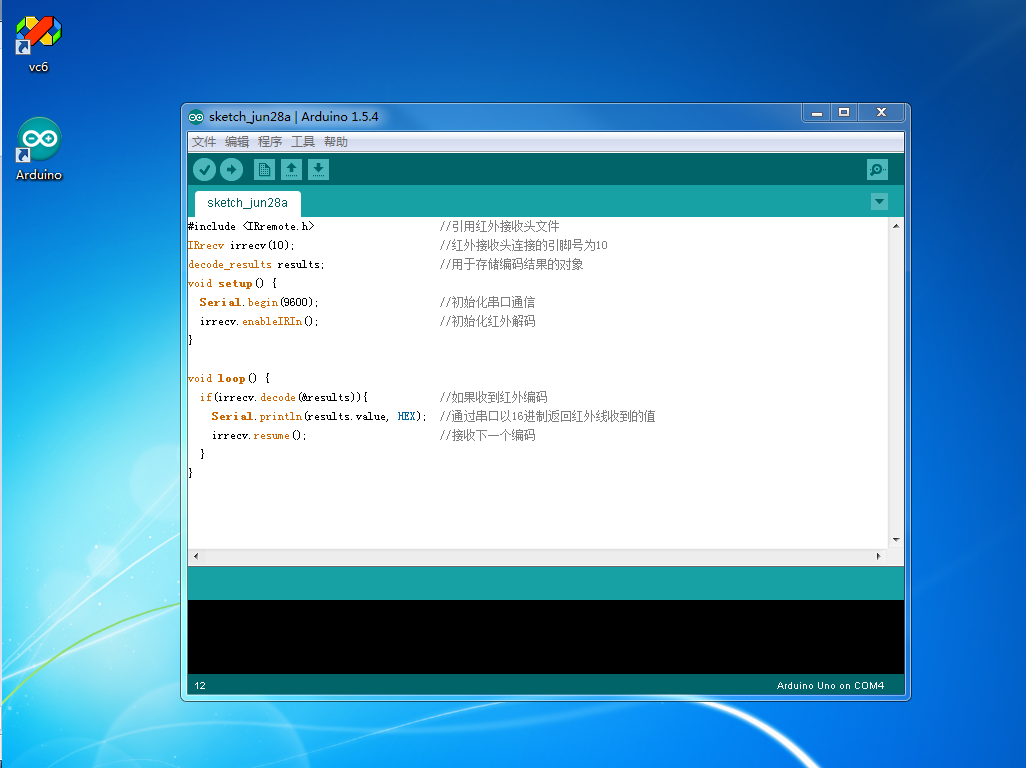The image size is (1026, 768).
Task: Click Arduino Uno on COM4 status text
Action: [x=830, y=686]
